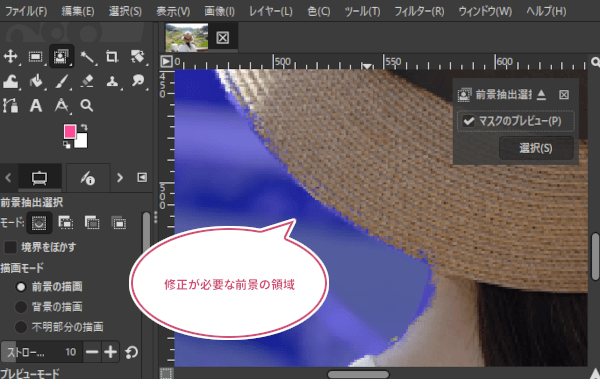Show previous dock tab with left chevron
This screenshot has width=600, height=379.
(x=8, y=178)
